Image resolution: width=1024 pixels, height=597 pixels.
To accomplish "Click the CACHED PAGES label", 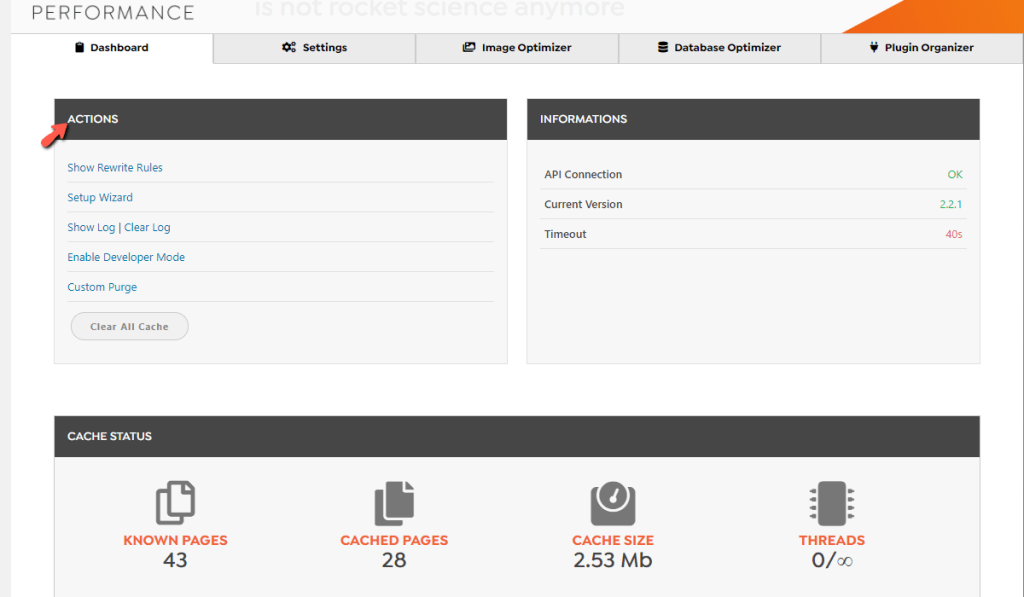I will [394, 540].
